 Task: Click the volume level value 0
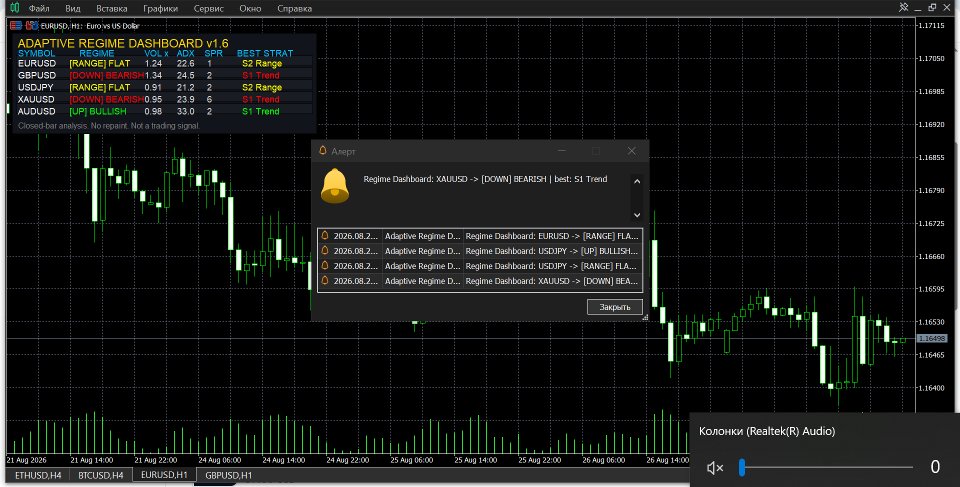pyautogui.click(x=935, y=467)
